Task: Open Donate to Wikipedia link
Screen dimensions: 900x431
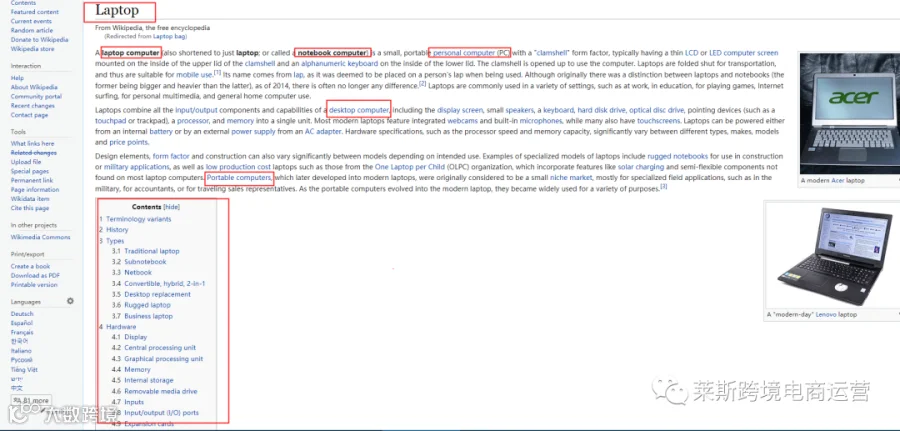Action: point(39,40)
